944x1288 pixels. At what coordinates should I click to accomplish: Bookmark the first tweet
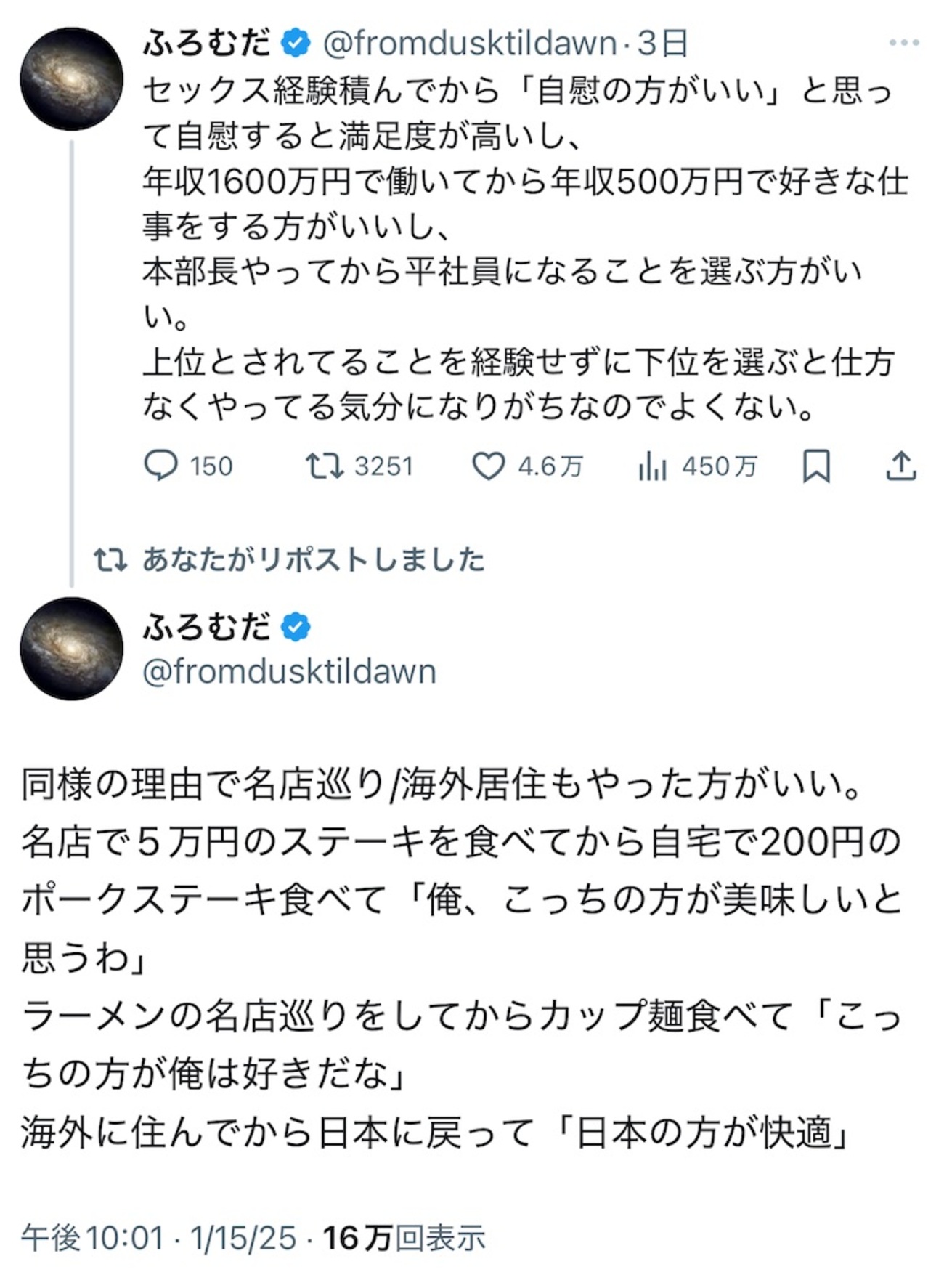[816, 466]
